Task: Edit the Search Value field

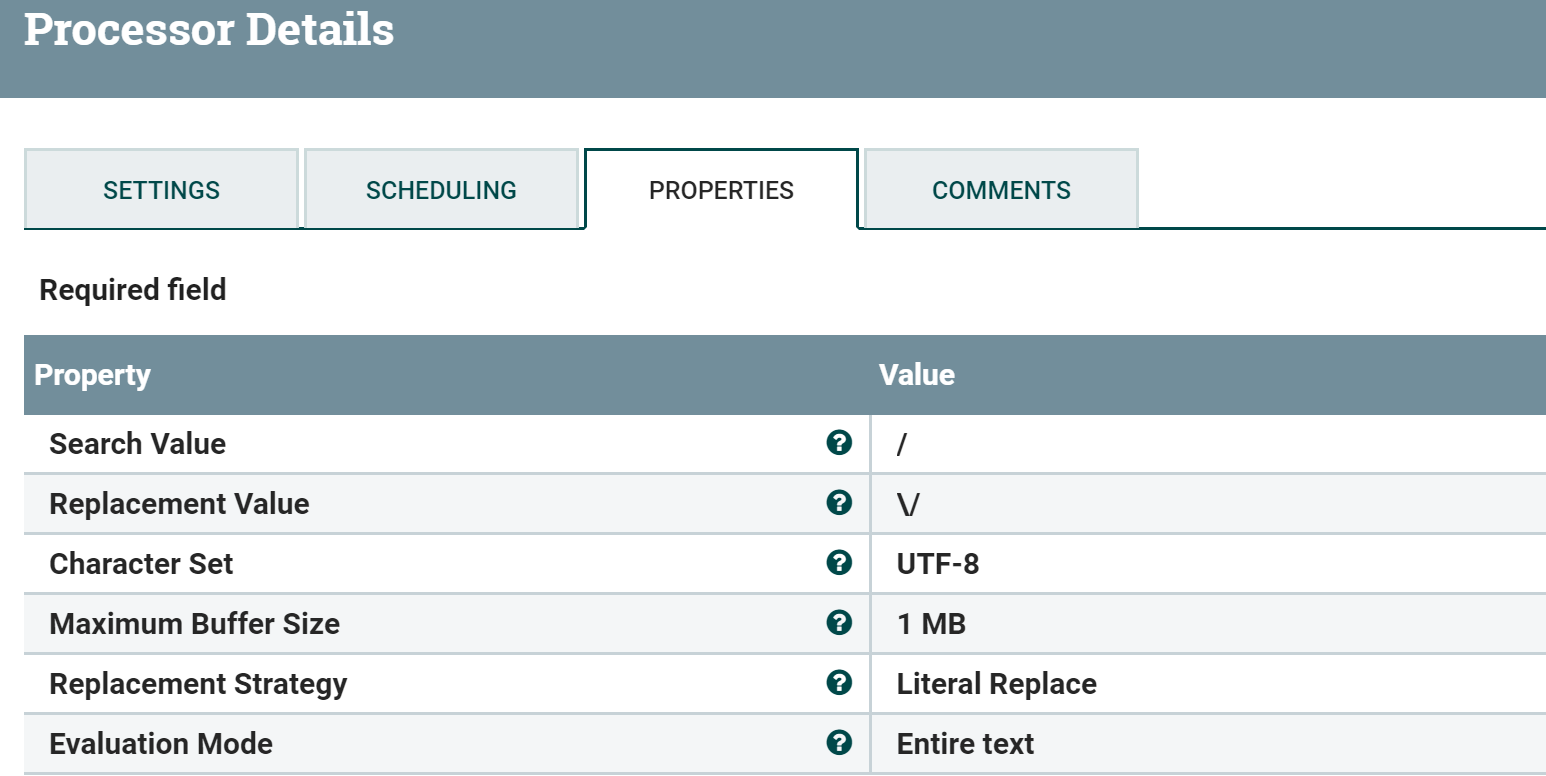Action: pyautogui.click(x=1200, y=444)
